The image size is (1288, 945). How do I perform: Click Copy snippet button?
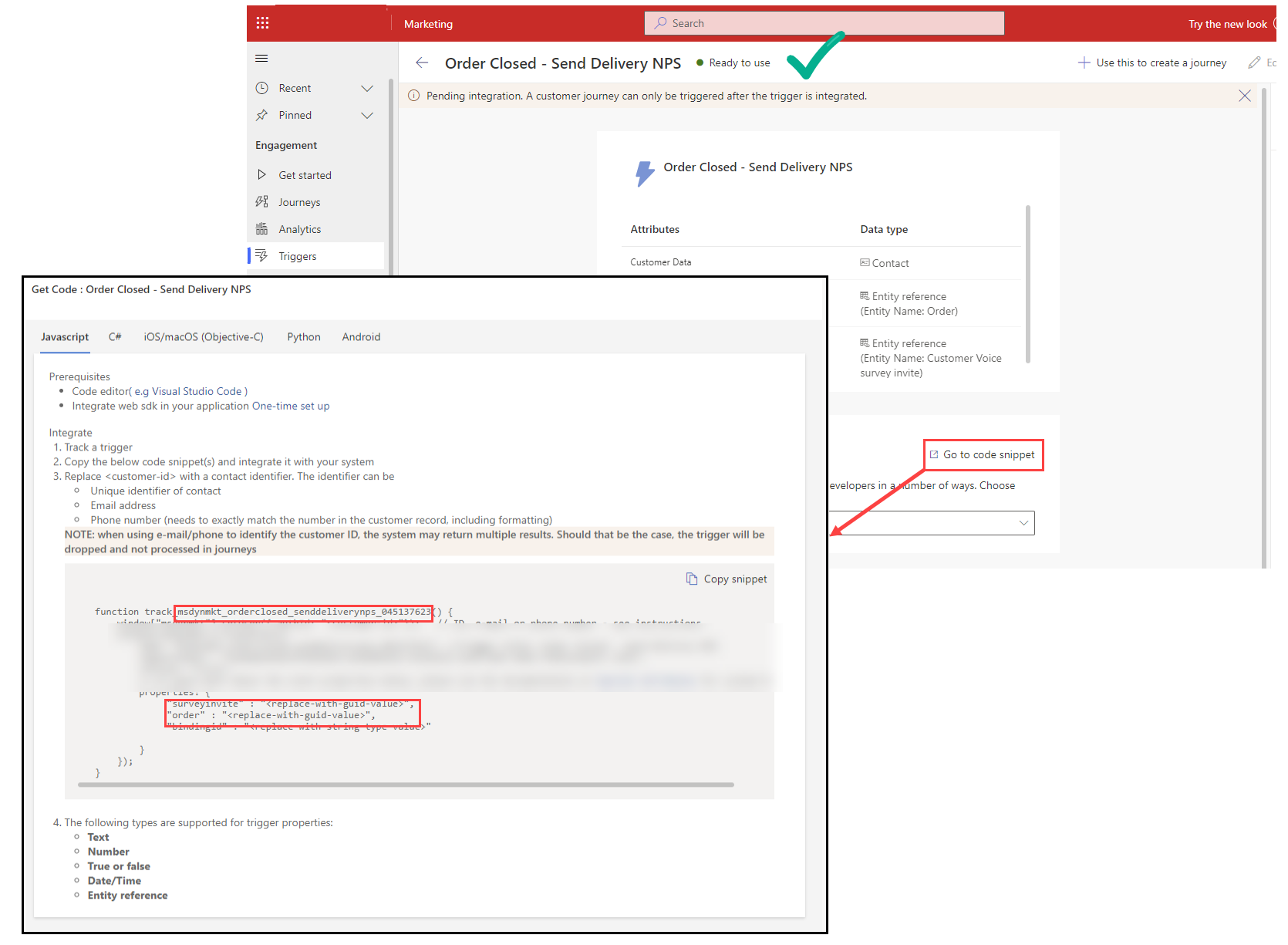727,579
